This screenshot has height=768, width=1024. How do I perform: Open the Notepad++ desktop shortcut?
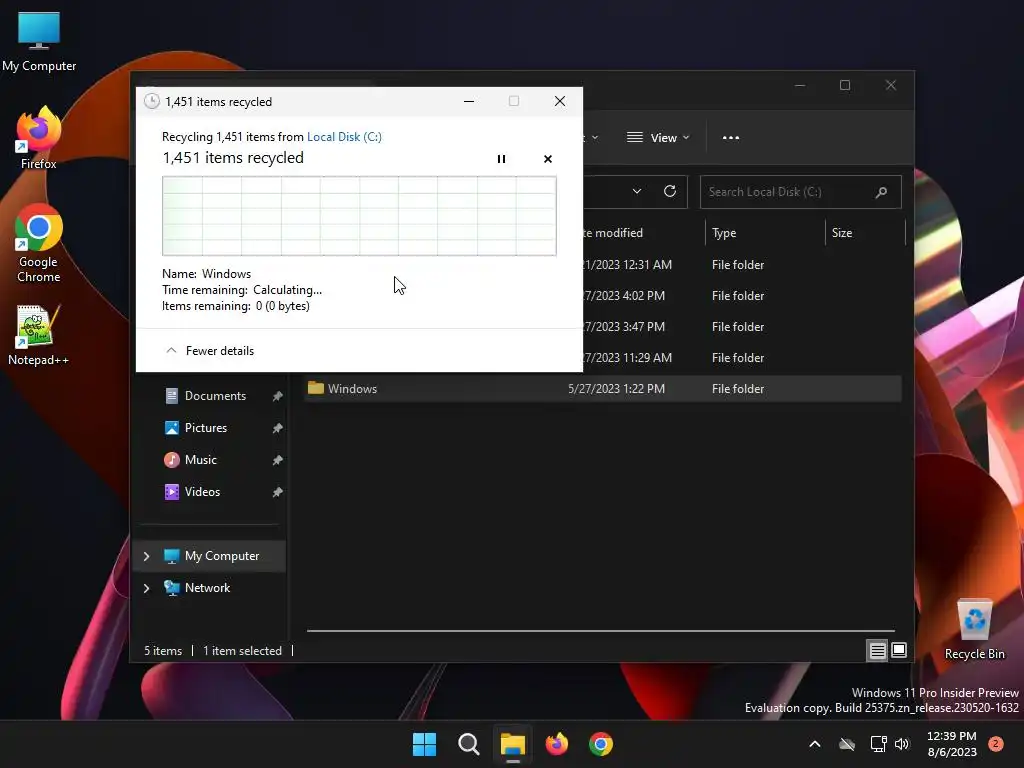click(39, 336)
